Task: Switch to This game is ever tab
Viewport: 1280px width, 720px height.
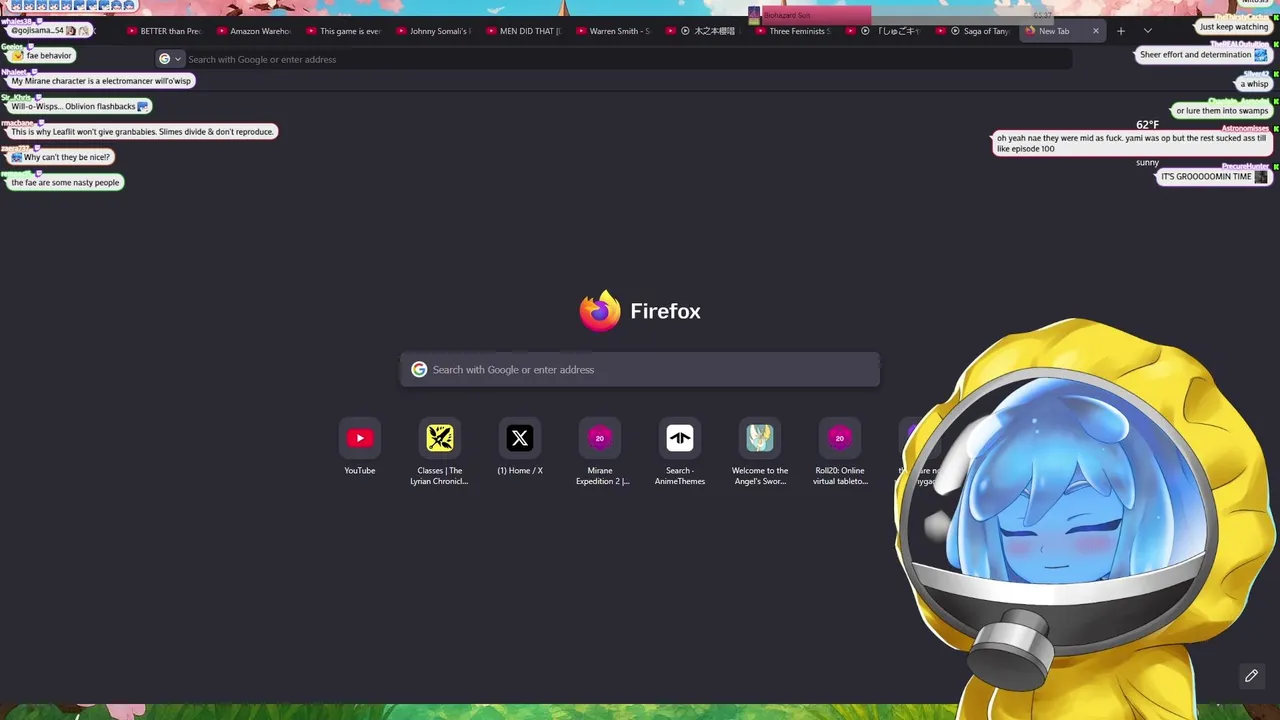Action: coord(344,31)
